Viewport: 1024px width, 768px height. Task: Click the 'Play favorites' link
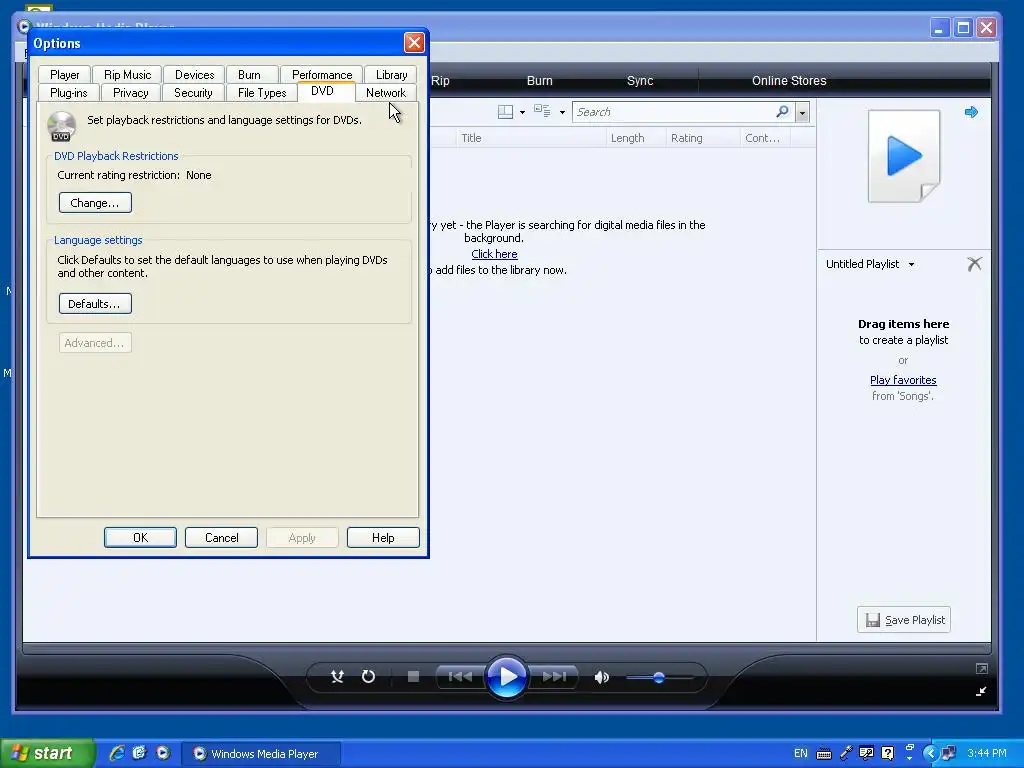tap(903, 380)
